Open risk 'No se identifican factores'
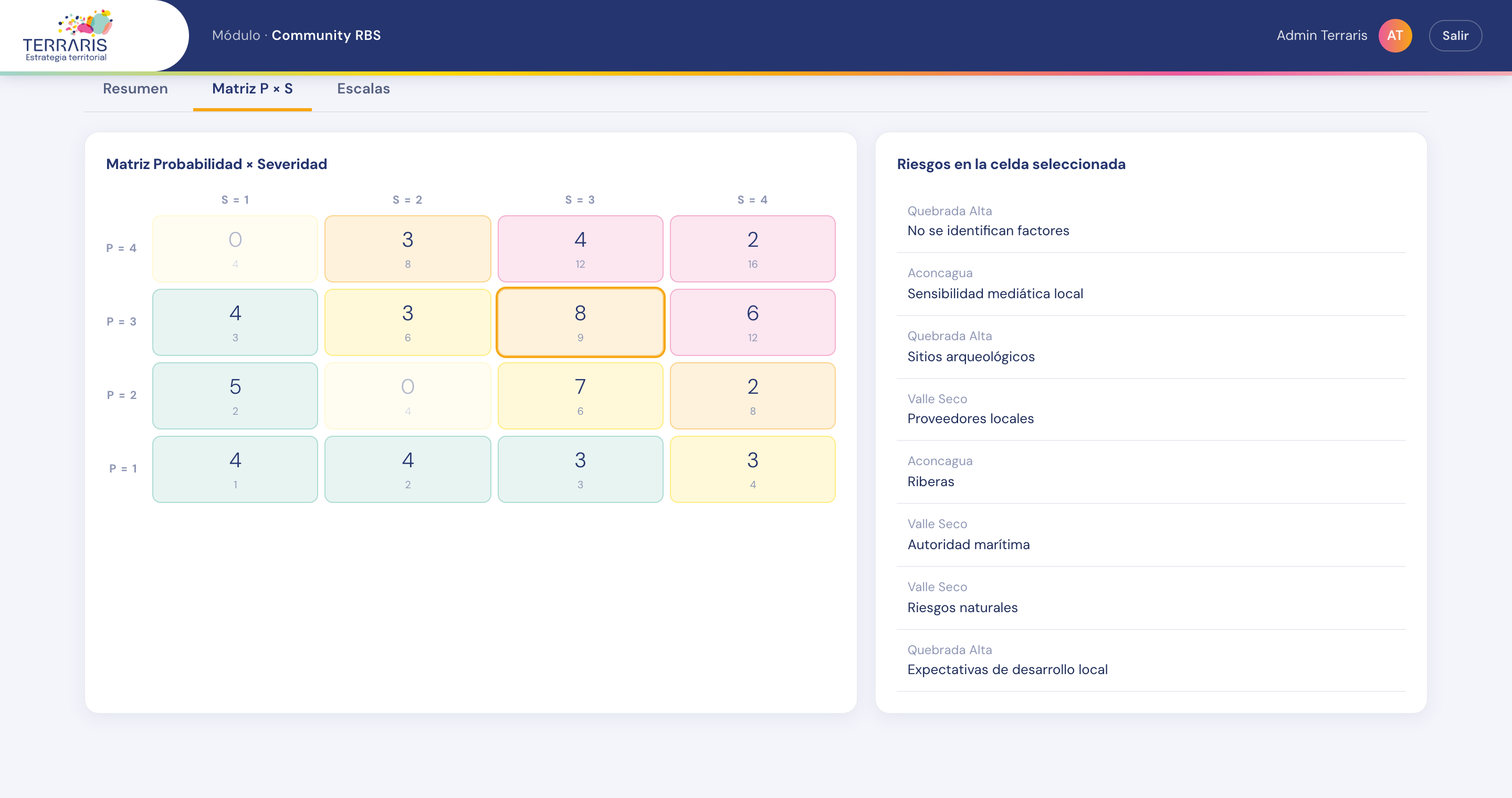This screenshot has height=798, width=1512. pos(1150,221)
